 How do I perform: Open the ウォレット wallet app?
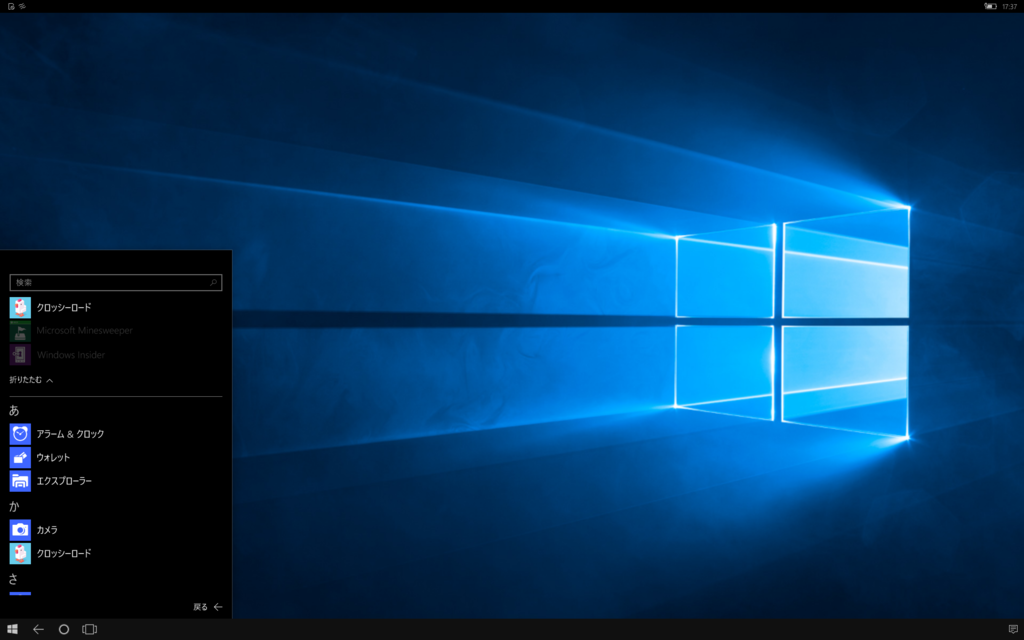116,457
